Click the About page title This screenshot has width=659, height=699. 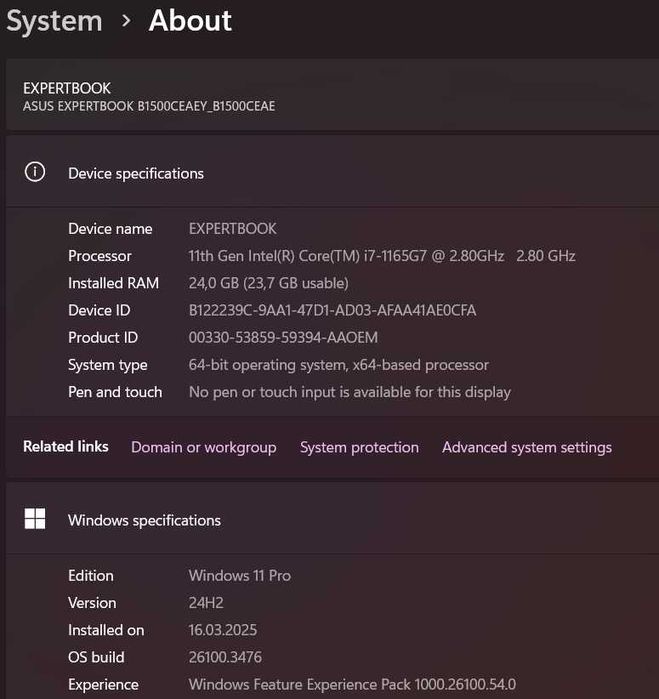tap(190, 21)
